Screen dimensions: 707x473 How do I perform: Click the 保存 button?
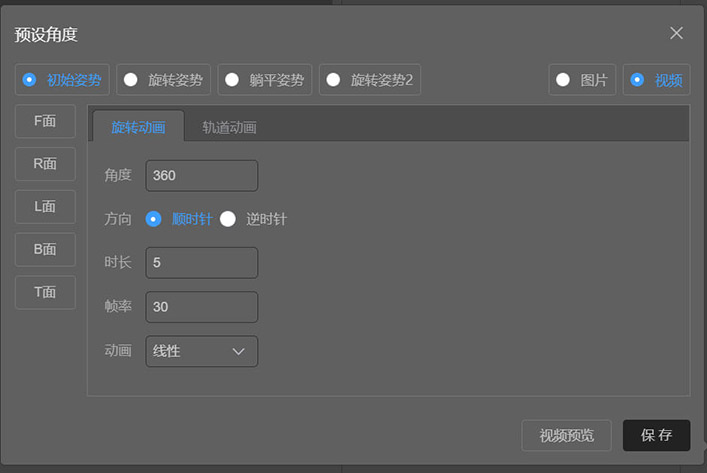656,435
